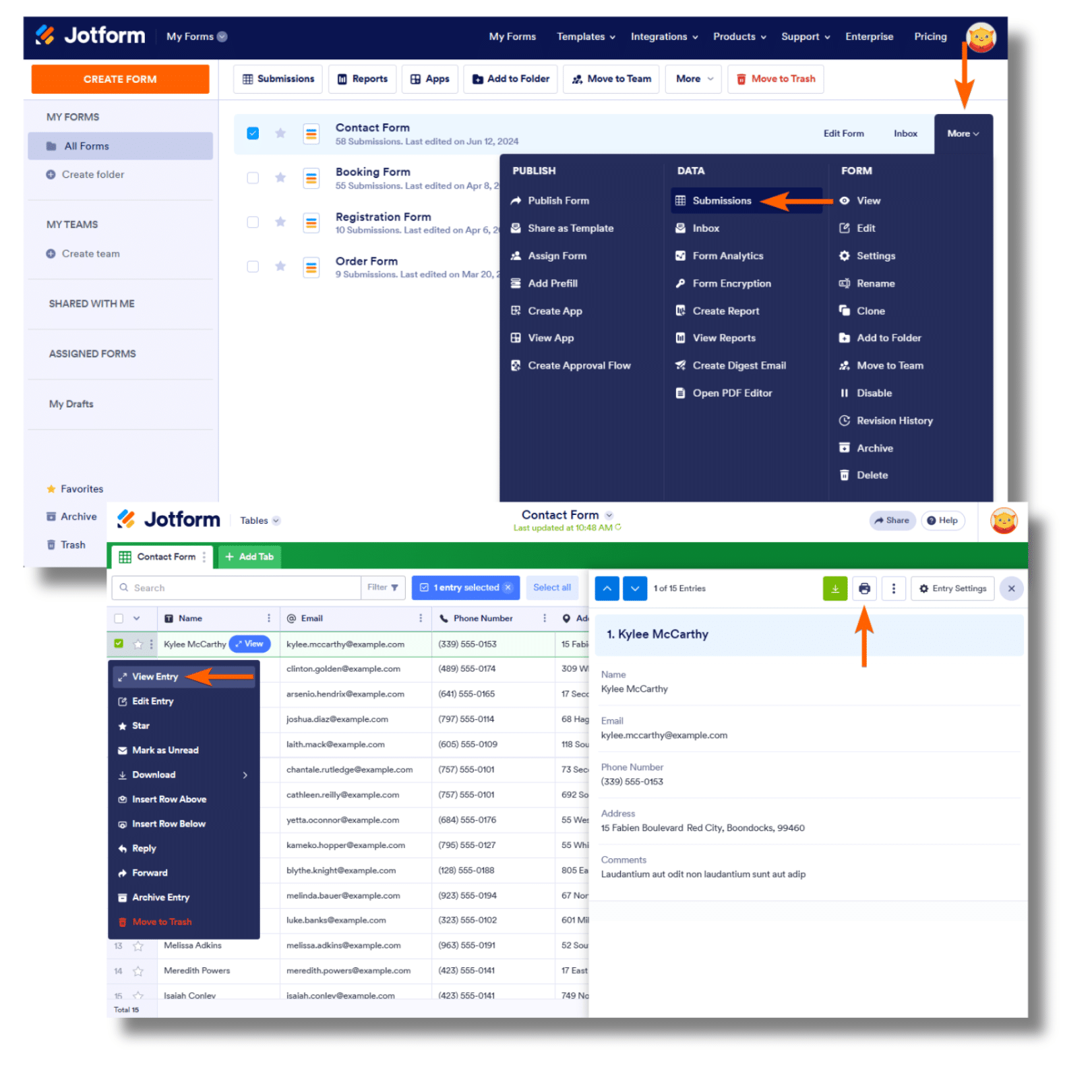This screenshot has width=1092, height=1092.
Task: Open the Email column options dots
Action: pyautogui.click(x=421, y=618)
